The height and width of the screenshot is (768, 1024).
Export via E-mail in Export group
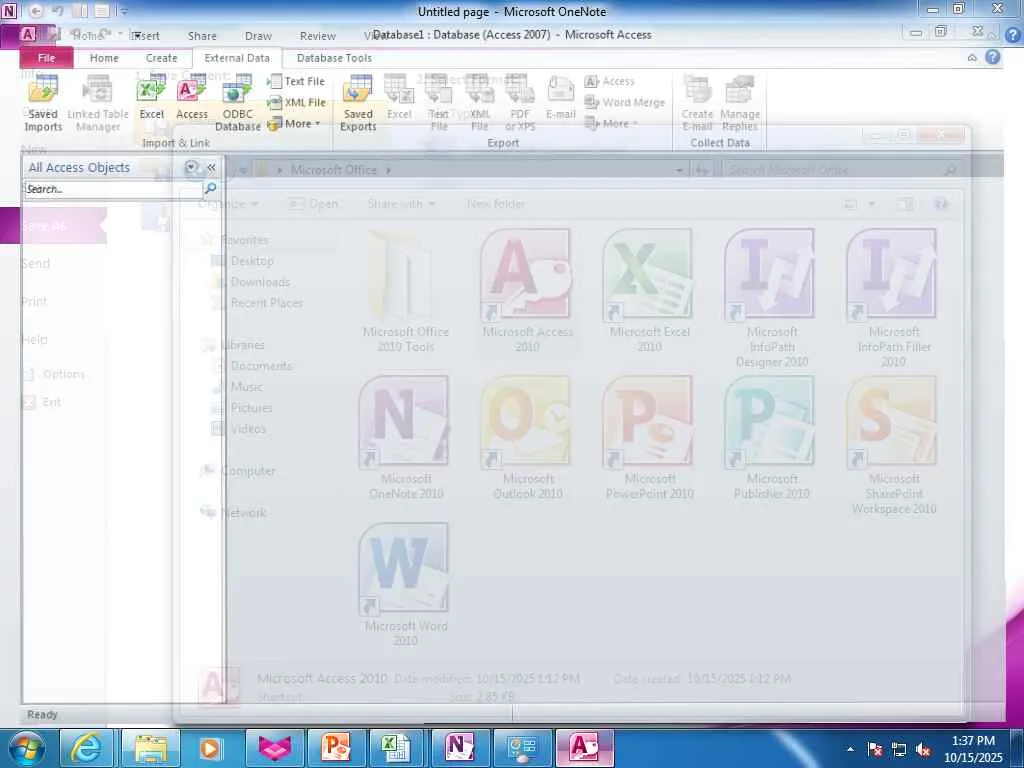[x=560, y=98]
